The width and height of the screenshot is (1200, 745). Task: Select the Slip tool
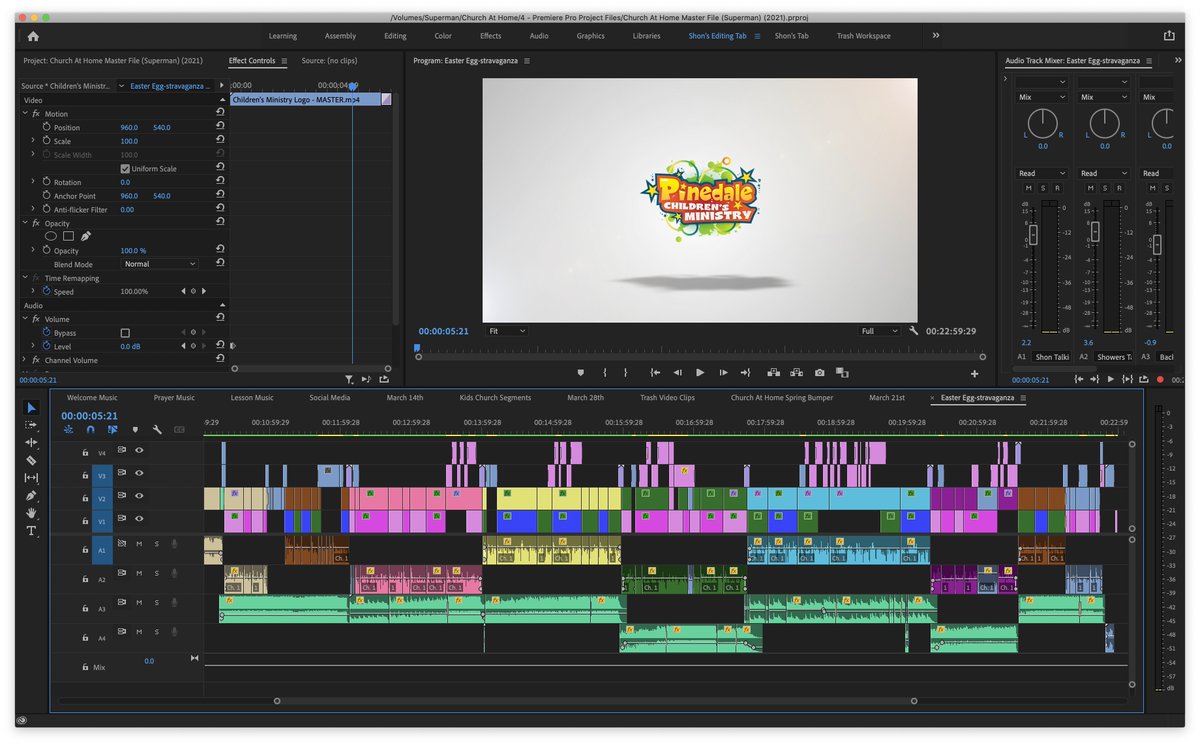click(x=31, y=478)
